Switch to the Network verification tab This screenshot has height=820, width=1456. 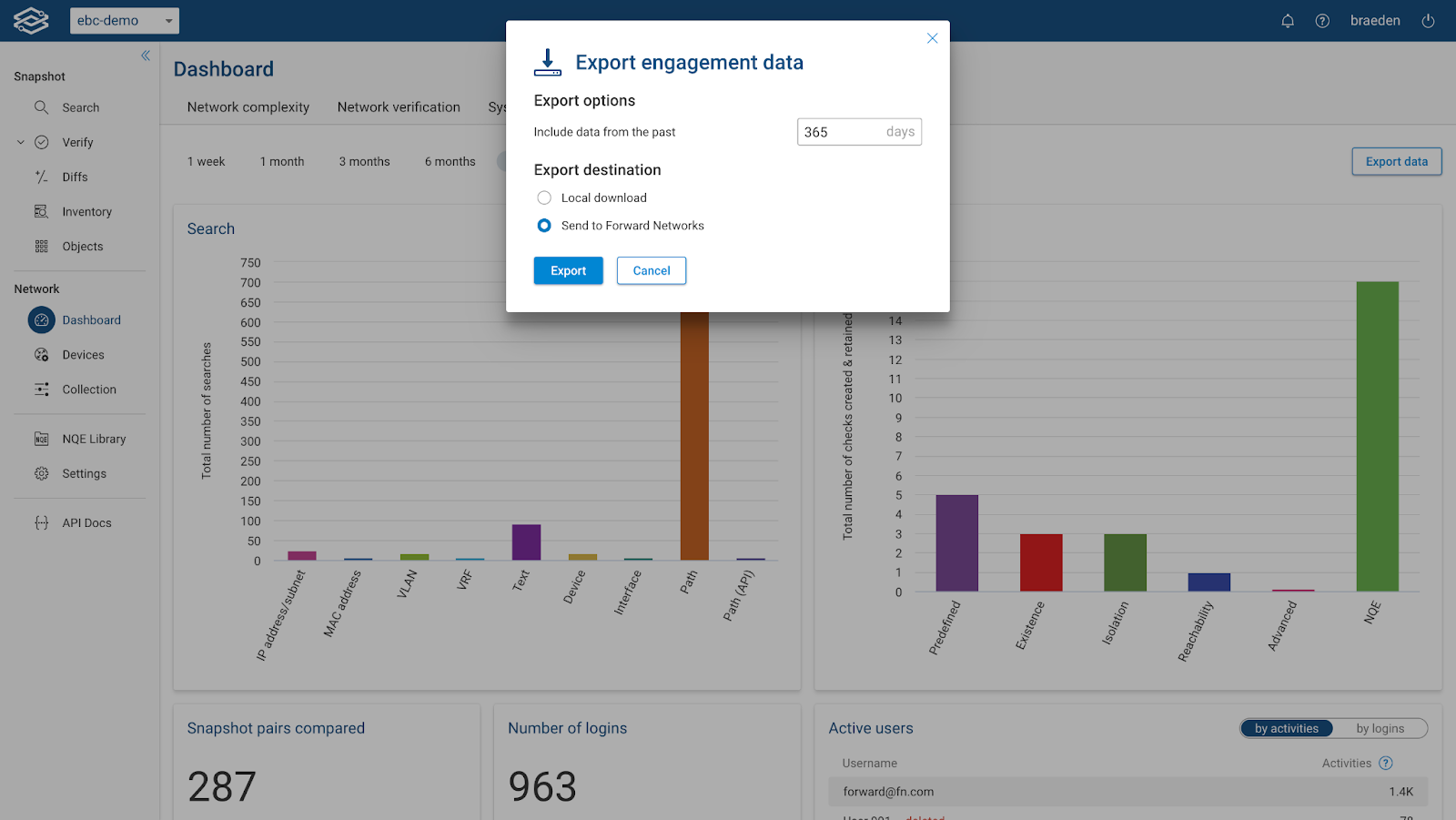pos(399,106)
